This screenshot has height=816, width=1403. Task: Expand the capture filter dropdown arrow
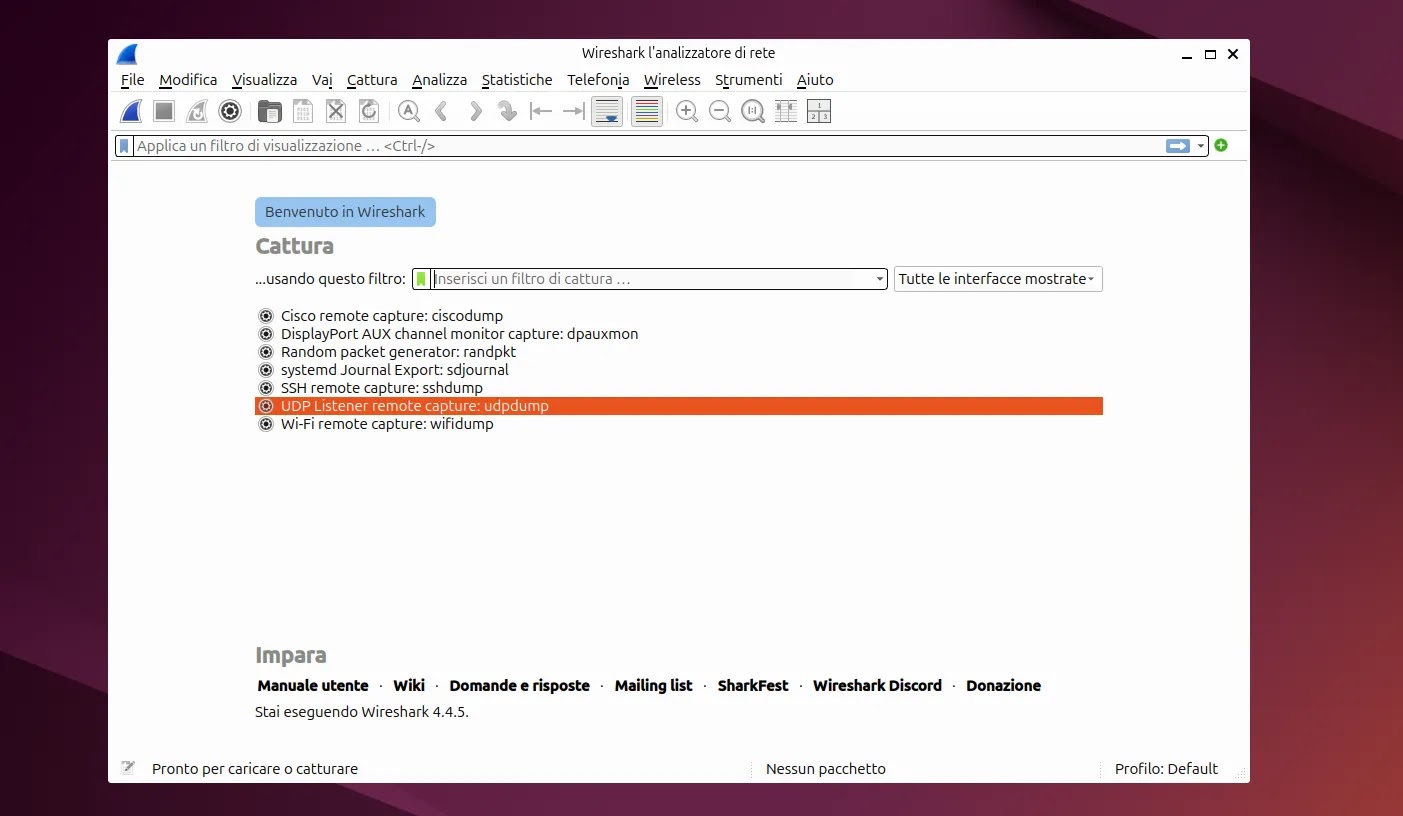880,279
